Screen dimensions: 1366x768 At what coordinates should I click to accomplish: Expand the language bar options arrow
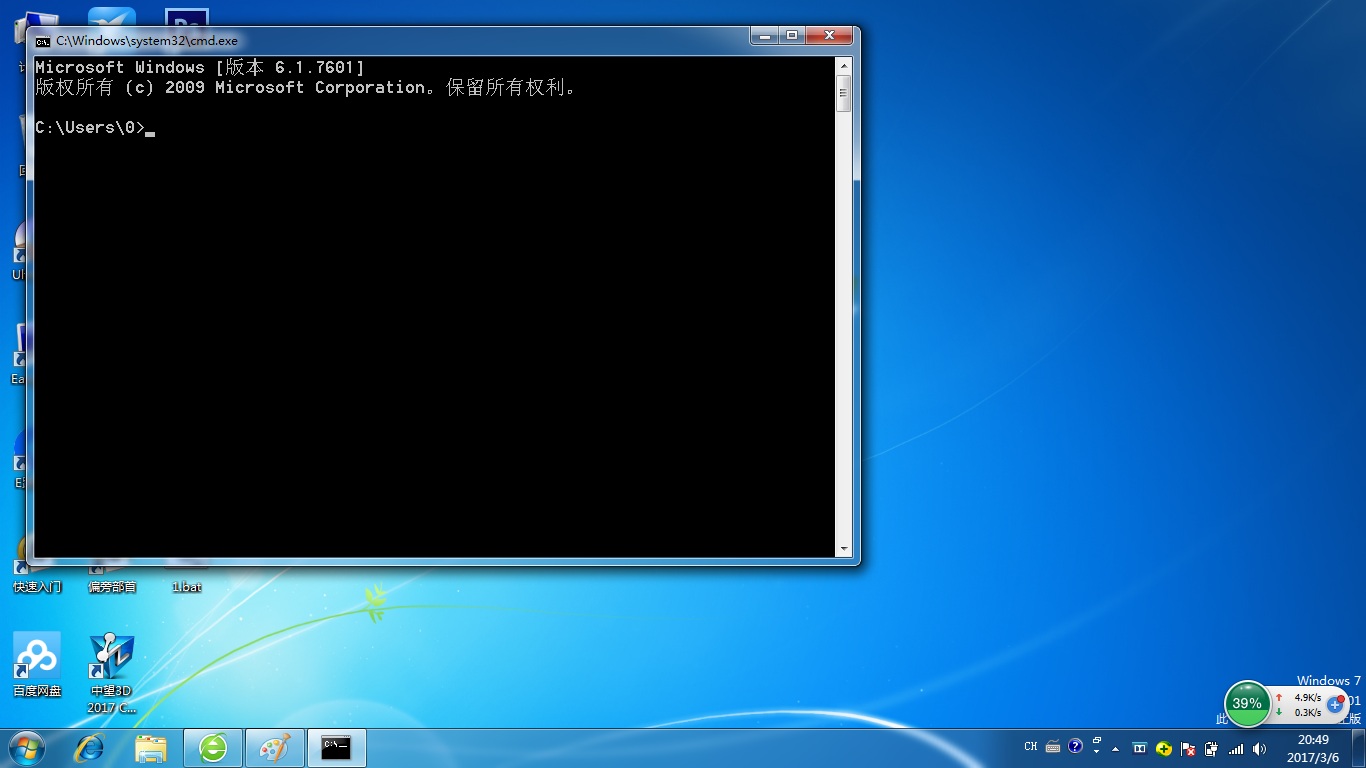click(1096, 750)
